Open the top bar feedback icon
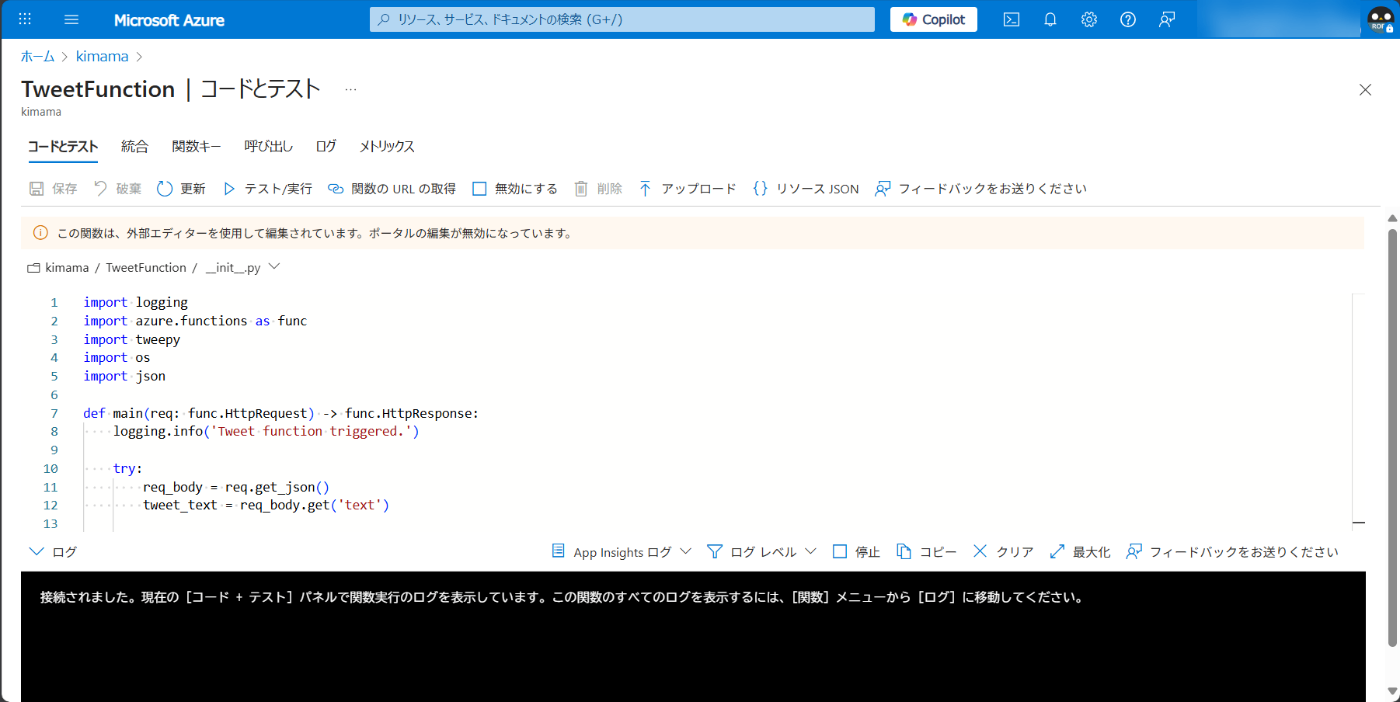The image size is (1400, 702). pos(1167,19)
